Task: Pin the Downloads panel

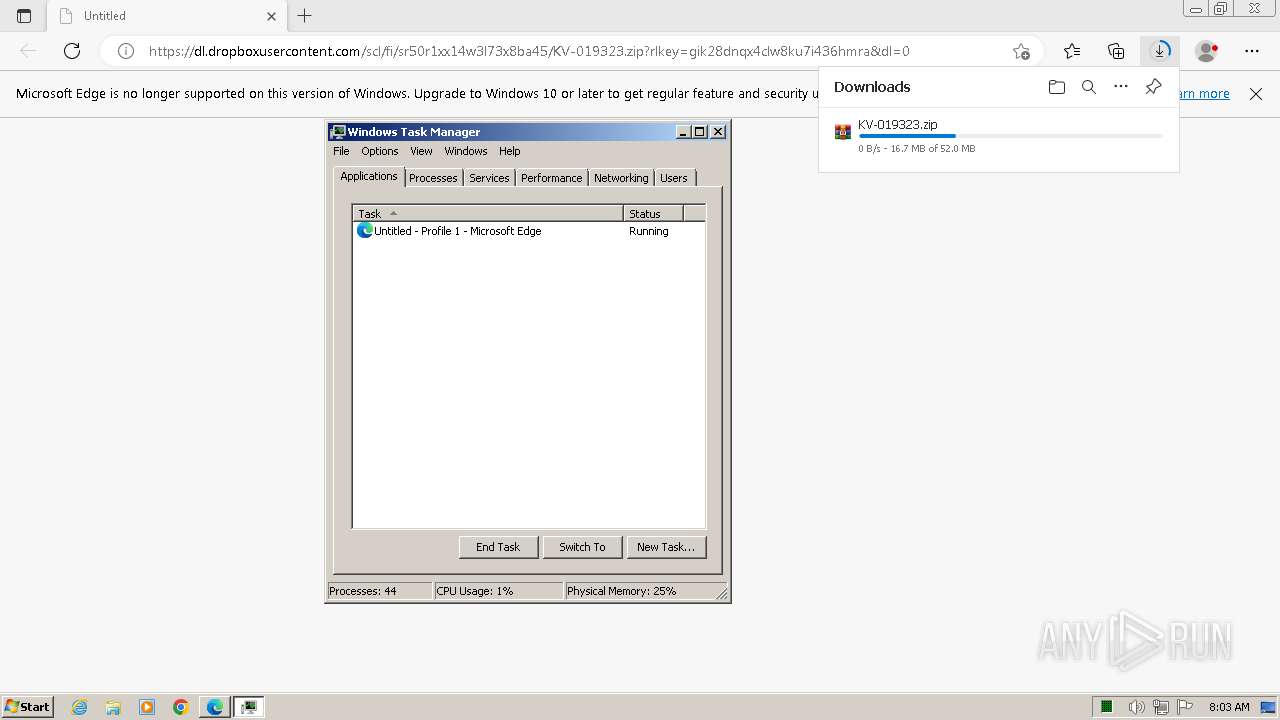Action: (x=1153, y=87)
